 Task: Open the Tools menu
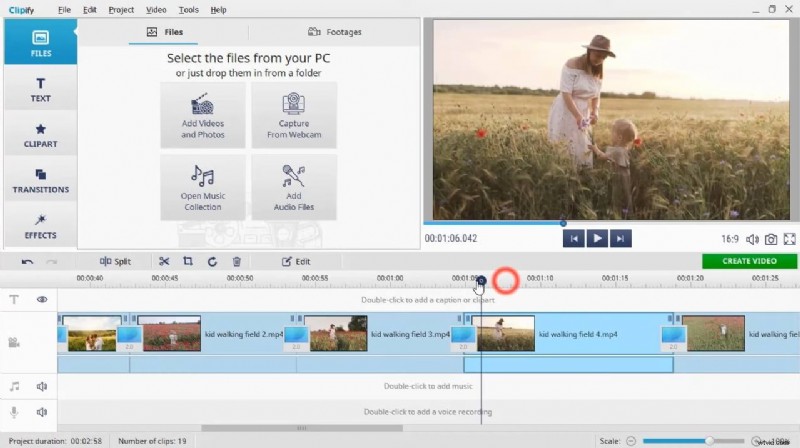(188, 10)
